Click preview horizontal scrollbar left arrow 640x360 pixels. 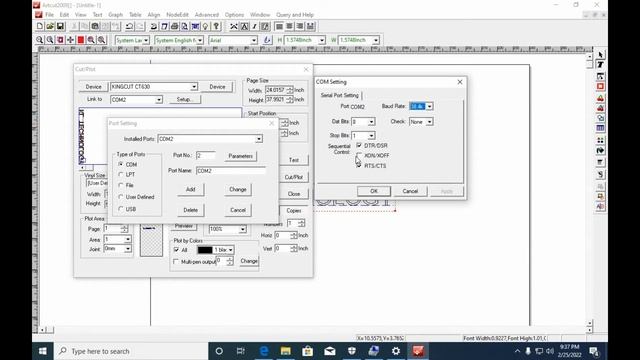(x=82, y=168)
